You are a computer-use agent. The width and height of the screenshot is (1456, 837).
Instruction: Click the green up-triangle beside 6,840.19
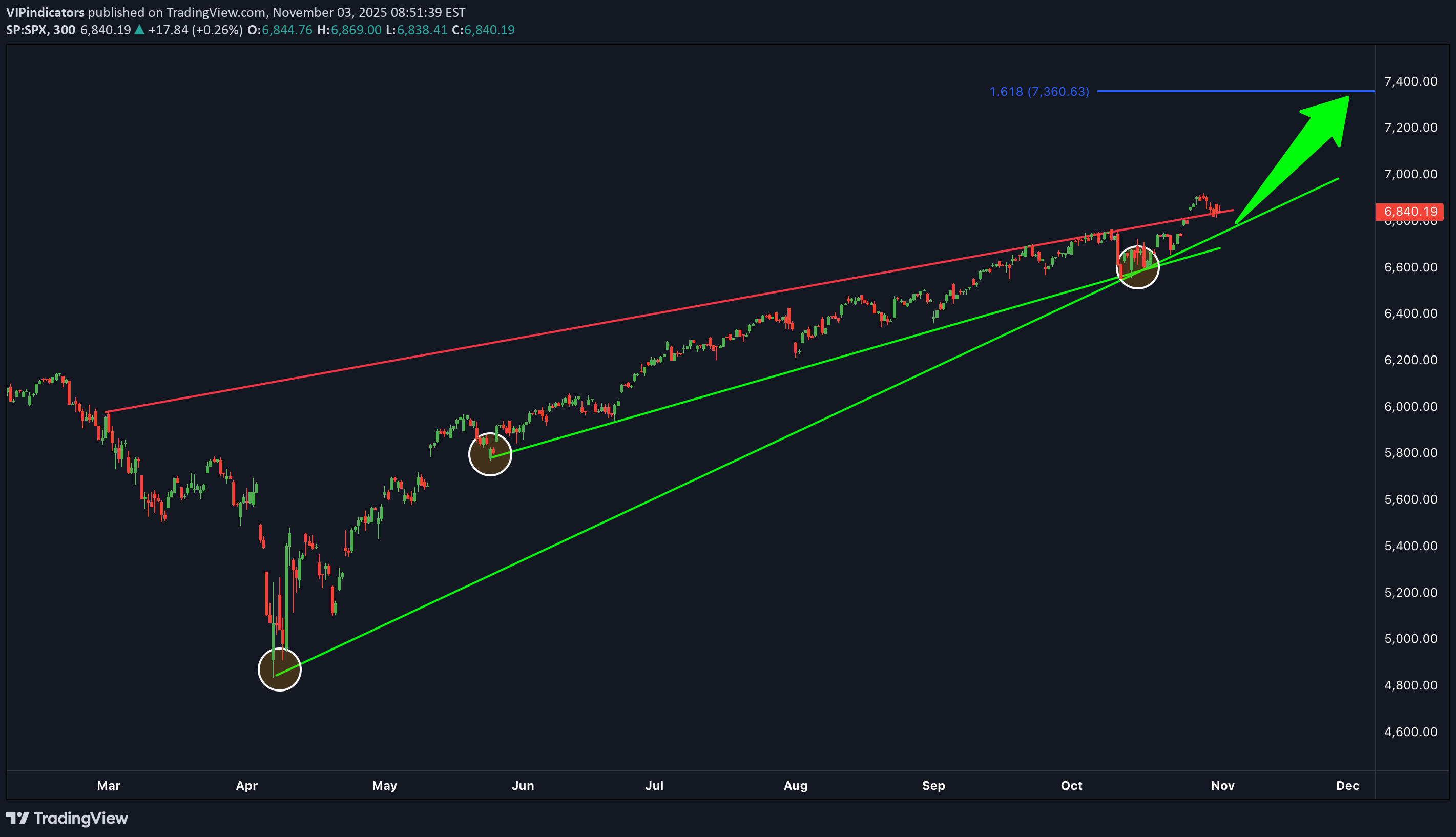click(x=139, y=30)
